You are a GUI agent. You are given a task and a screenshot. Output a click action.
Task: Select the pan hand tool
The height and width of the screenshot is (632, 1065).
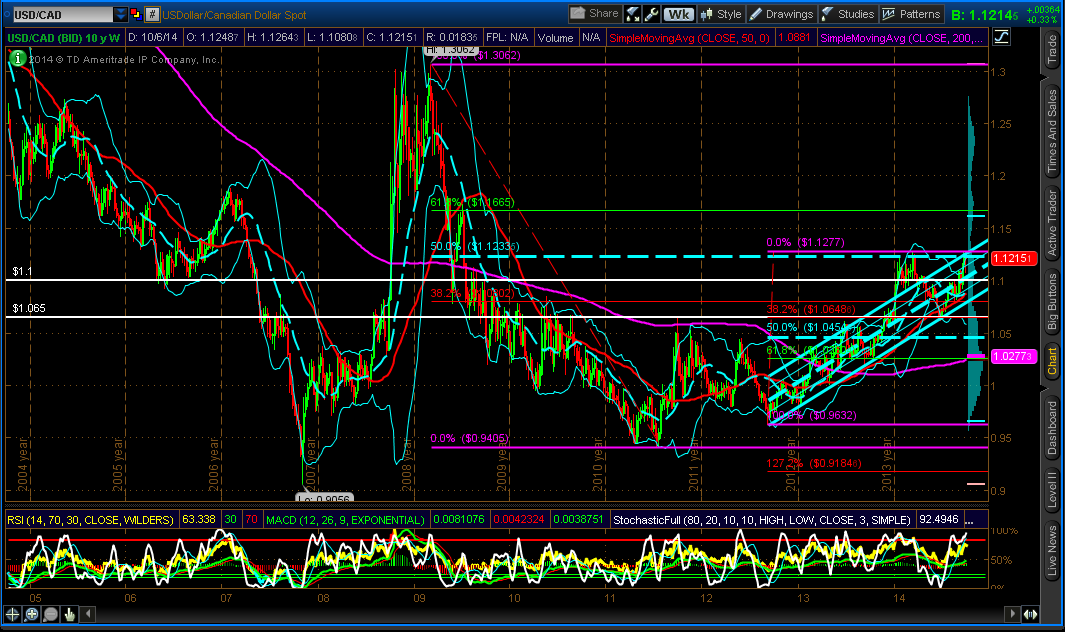pyautogui.click(x=69, y=614)
